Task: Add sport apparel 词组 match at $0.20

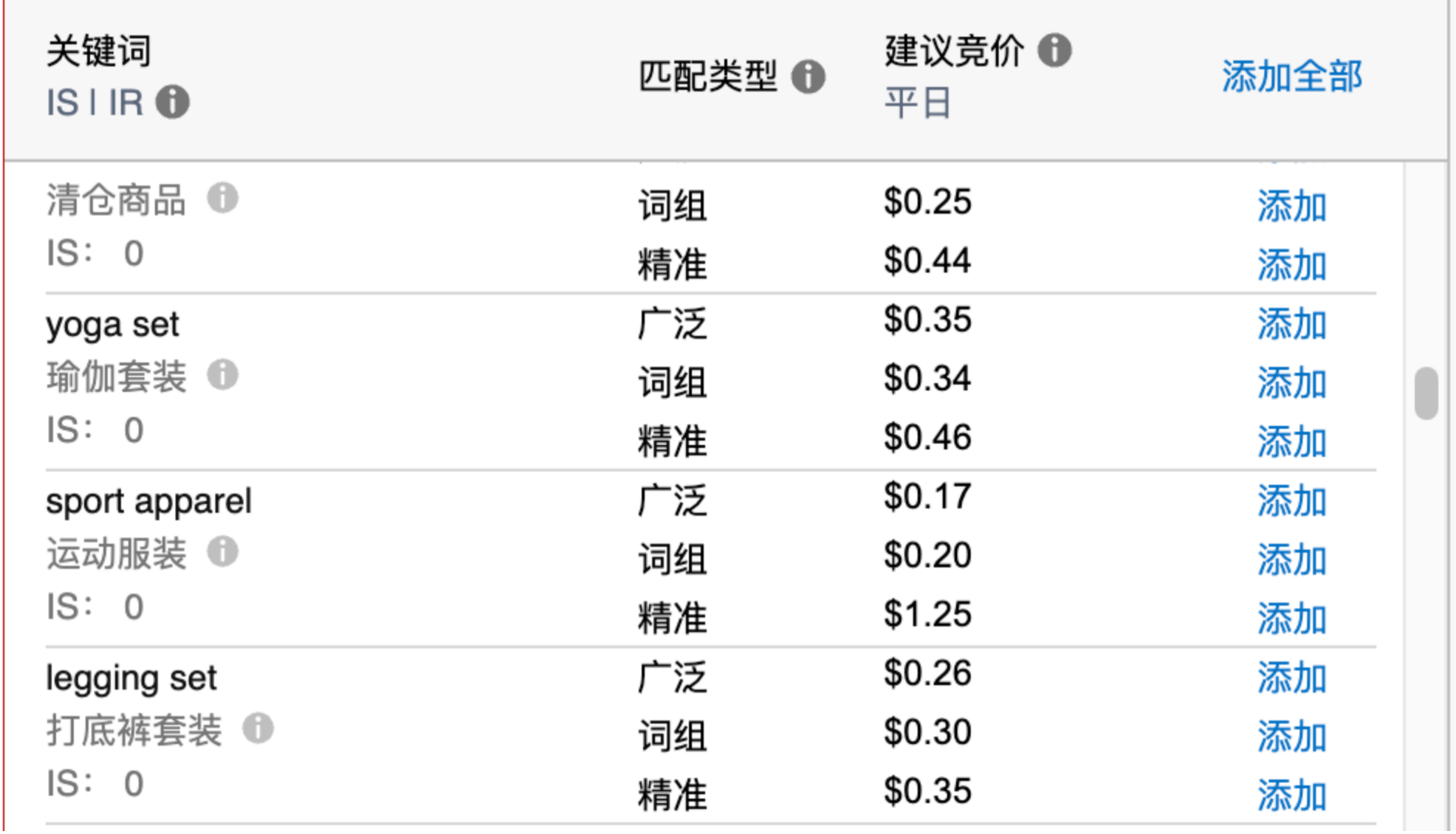Action: click(x=1292, y=560)
